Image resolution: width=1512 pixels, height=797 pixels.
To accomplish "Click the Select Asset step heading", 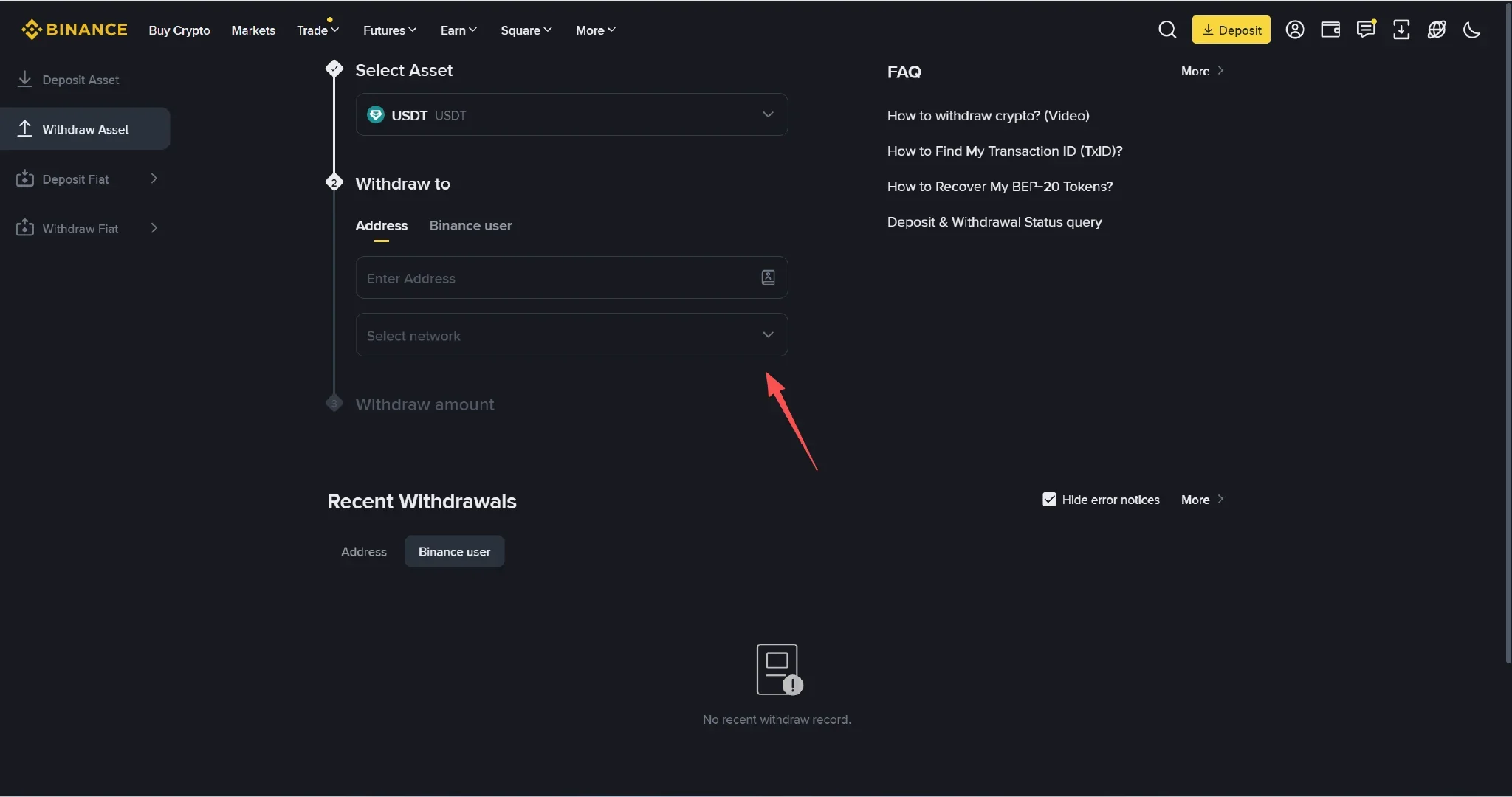I will 403,70.
